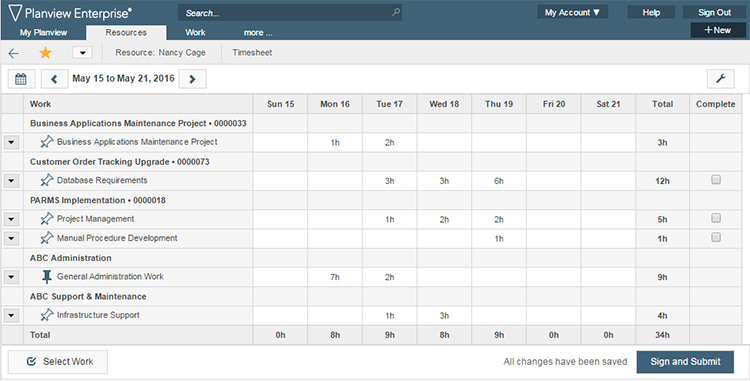Open row menu for Manual Procedure Development
Viewport: 750px width, 381px height.
point(11,239)
